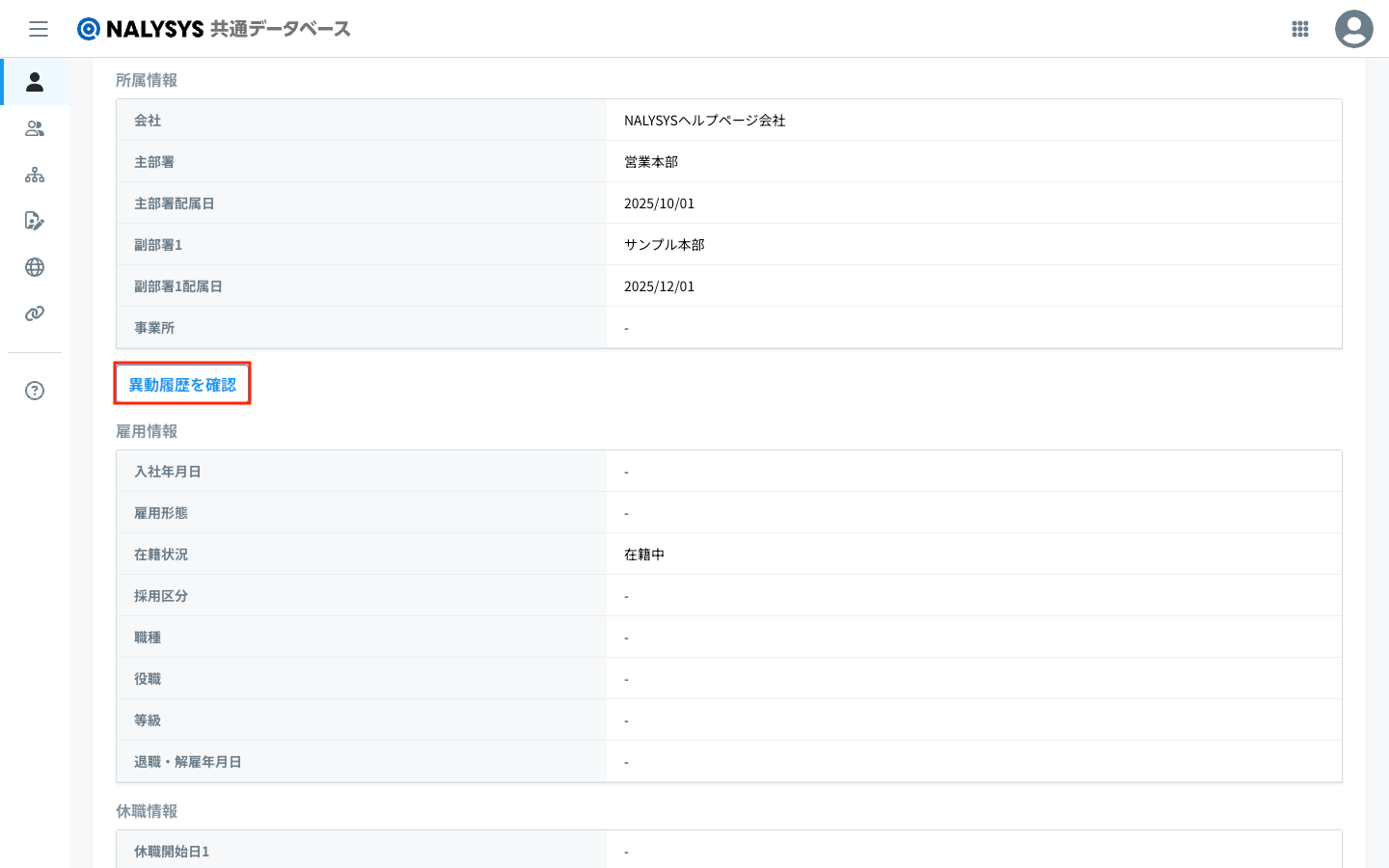Click the 副部署1 value サンプル本部
This screenshot has height=868, width=1389.
(x=665, y=245)
